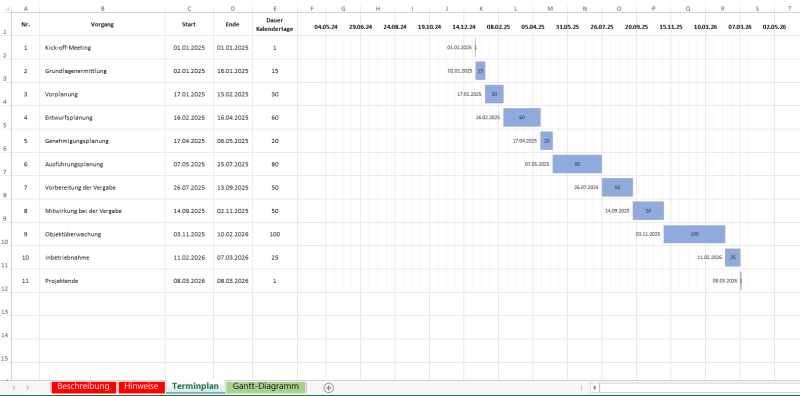
Task: Select the Terminplan sheet tab
Action: pos(195,387)
